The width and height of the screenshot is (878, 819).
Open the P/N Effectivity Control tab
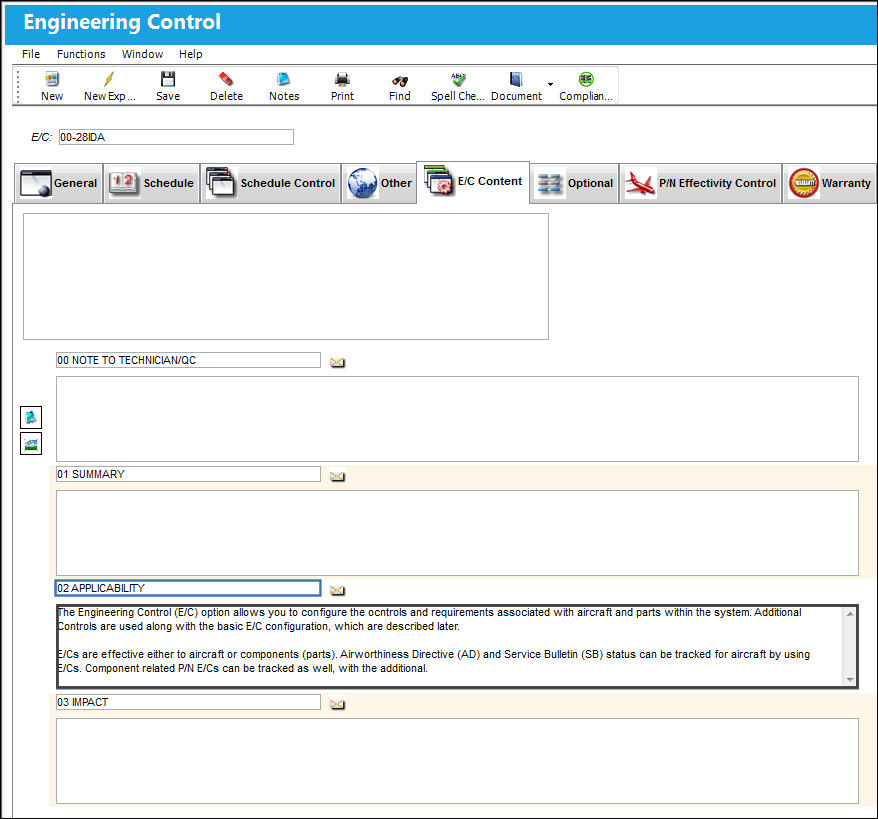click(700, 183)
